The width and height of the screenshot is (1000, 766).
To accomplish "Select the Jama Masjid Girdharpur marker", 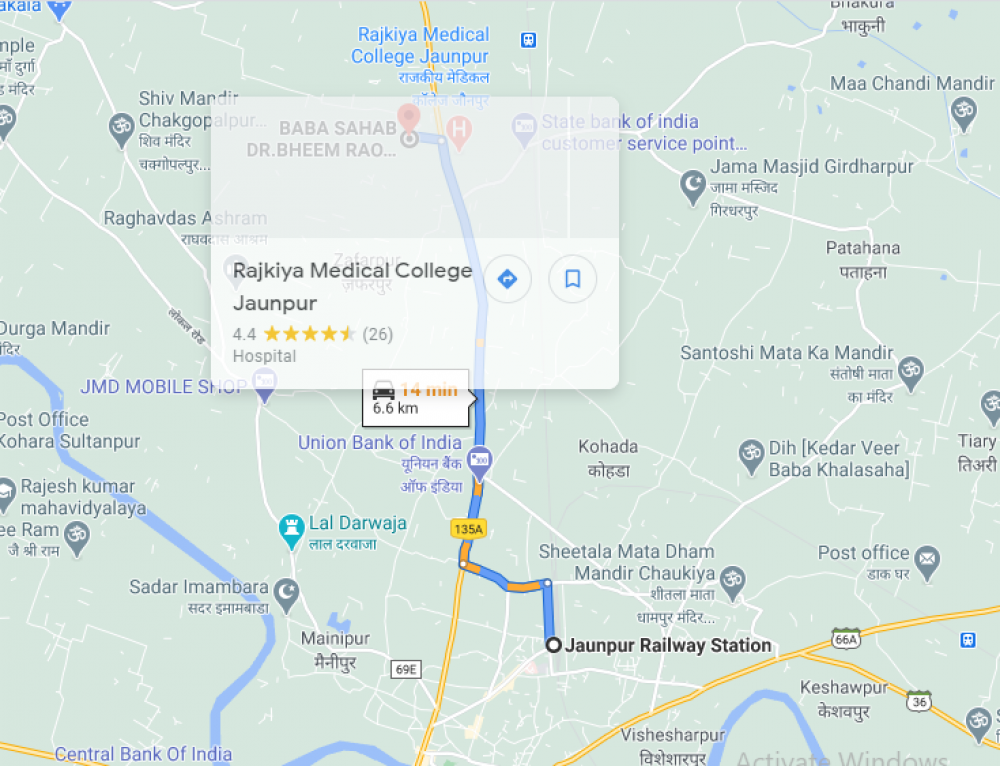I will point(693,188).
